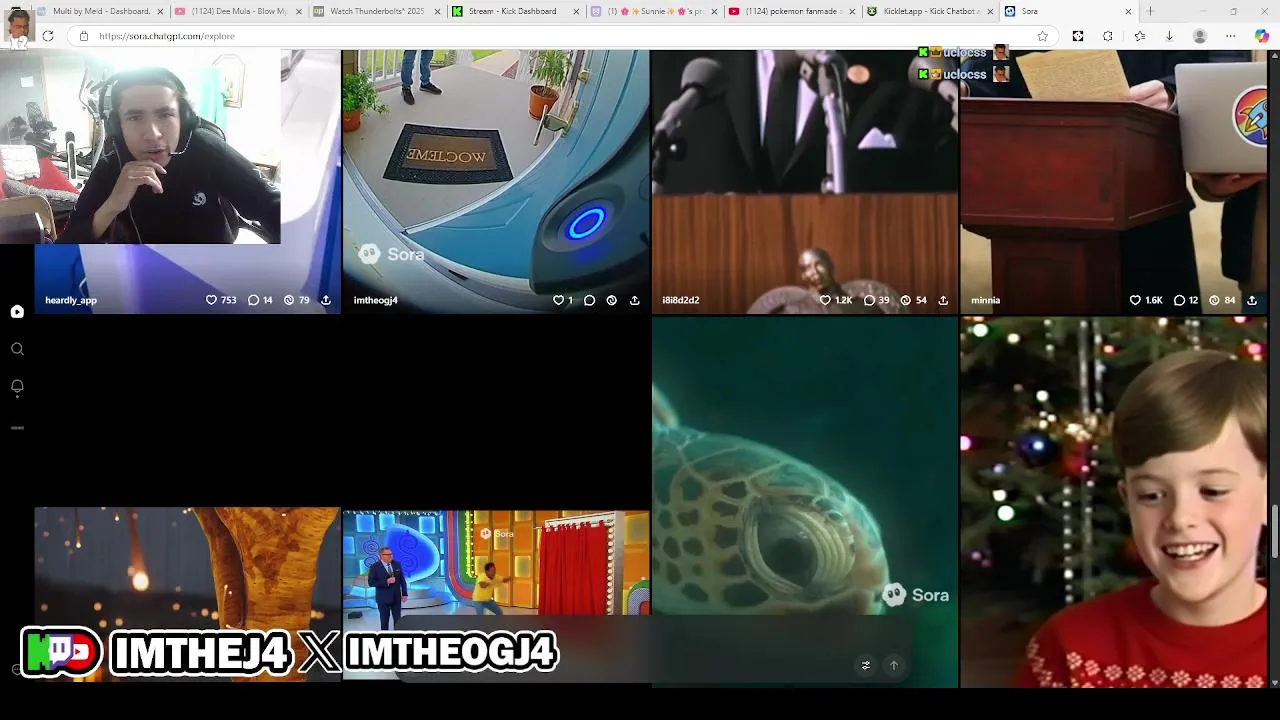Click the page vertical scrollbar thumb
The width and height of the screenshot is (1280, 720).
pyautogui.click(x=1274, y=532)
